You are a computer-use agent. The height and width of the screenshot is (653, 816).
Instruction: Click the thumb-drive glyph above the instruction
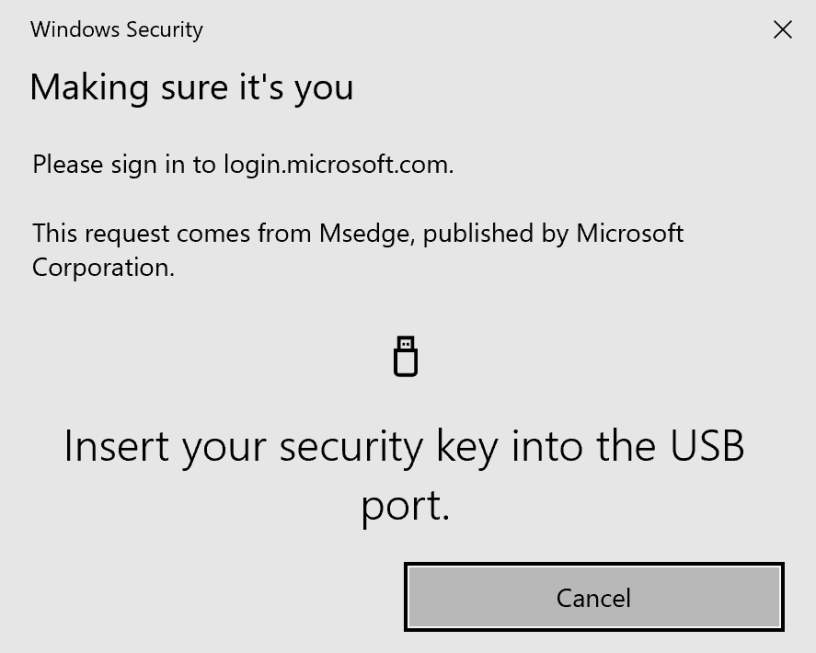405,356
